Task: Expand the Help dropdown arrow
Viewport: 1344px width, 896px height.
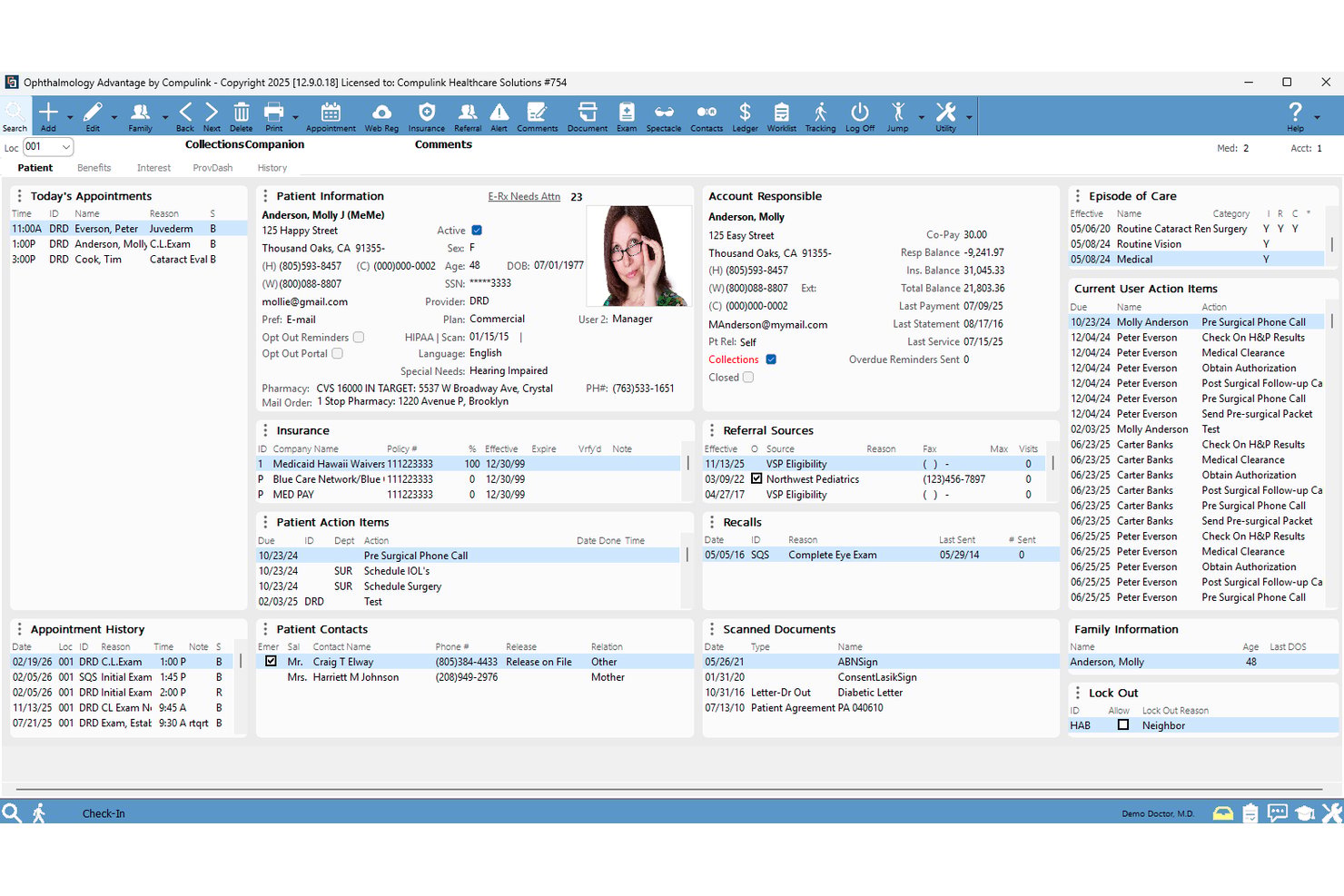Action: click(1318, 117)
